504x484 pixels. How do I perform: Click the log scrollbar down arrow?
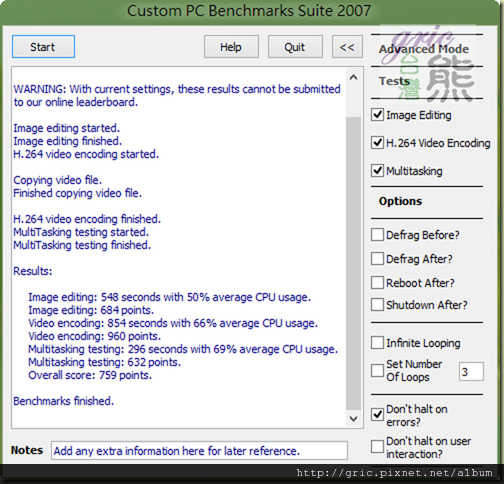coord(354,419)
